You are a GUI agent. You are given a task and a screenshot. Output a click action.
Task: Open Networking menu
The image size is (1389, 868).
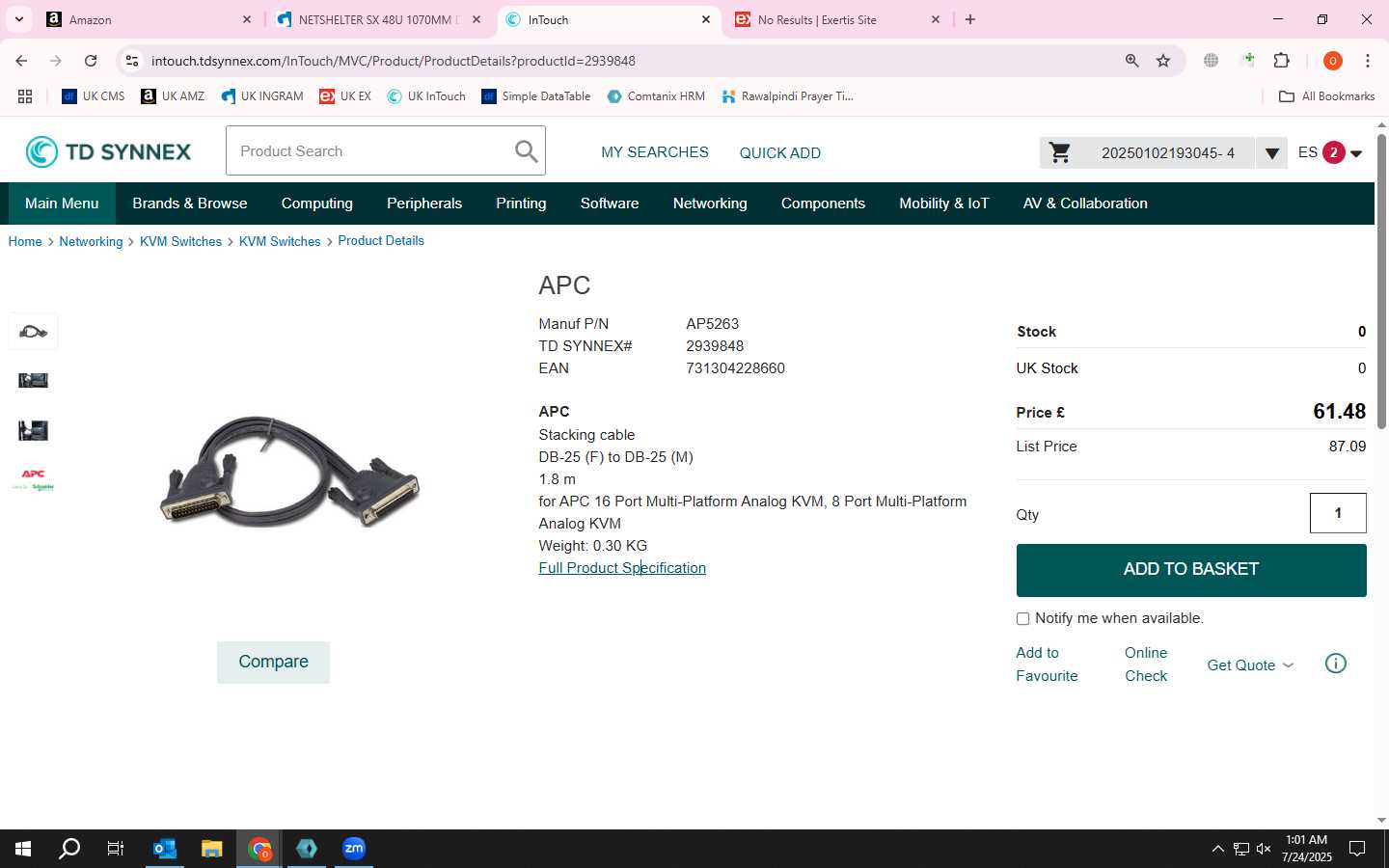coord(710,203)
